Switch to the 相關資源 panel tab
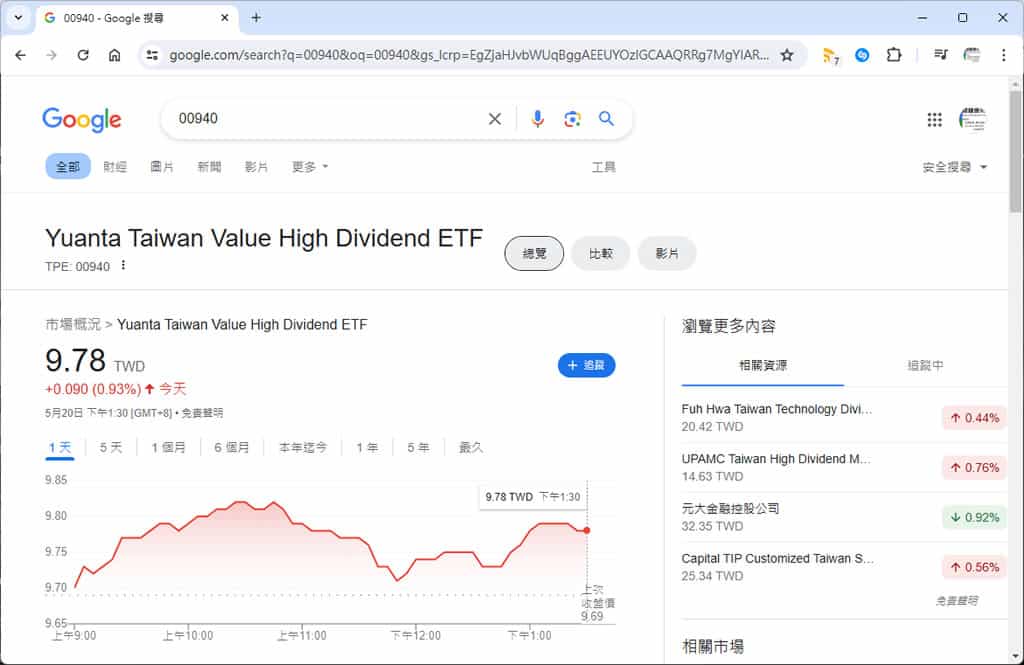The image size is (1024, 665). point(763,365)
